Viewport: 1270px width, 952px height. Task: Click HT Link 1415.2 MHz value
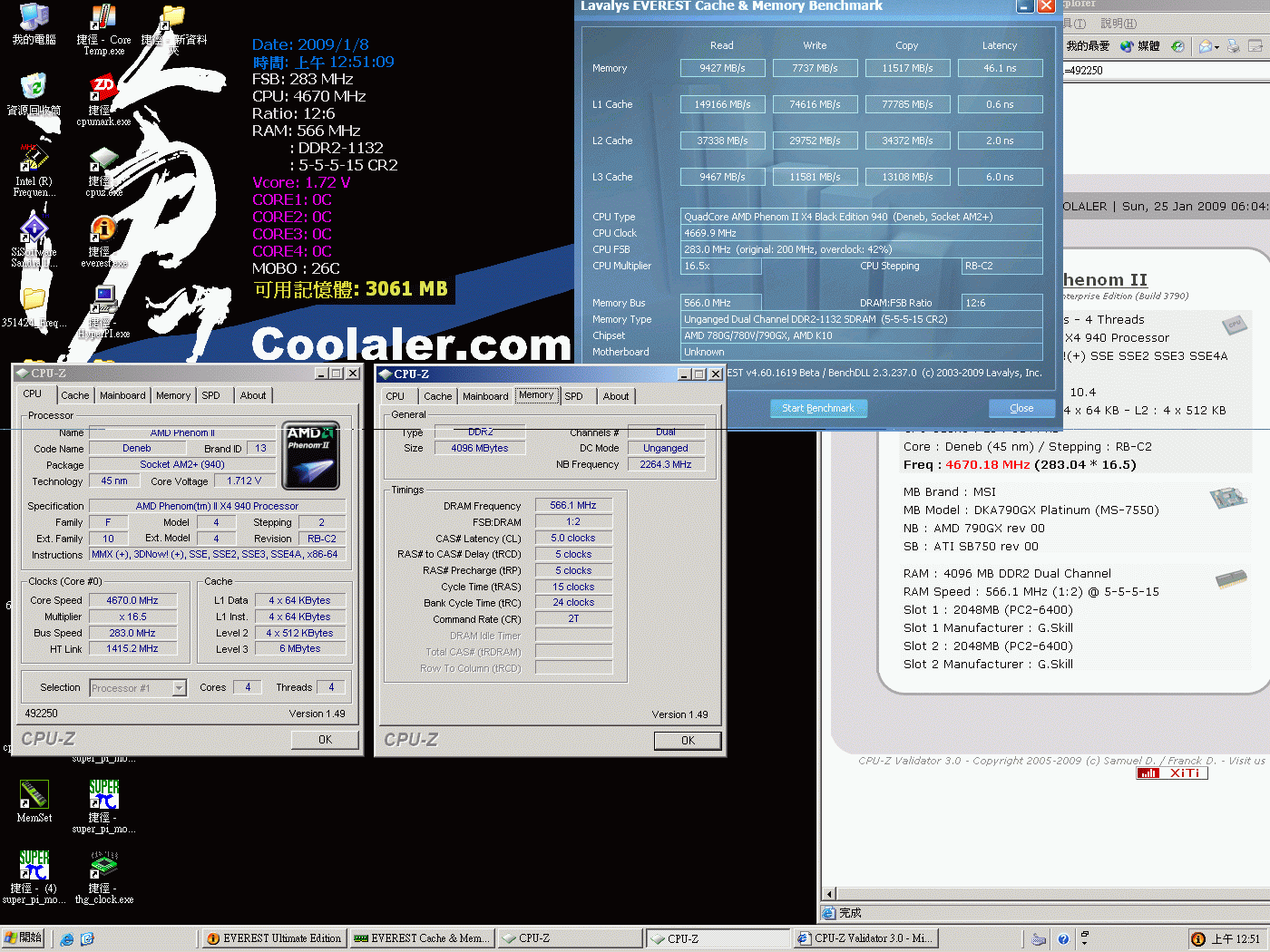[132, 648]
